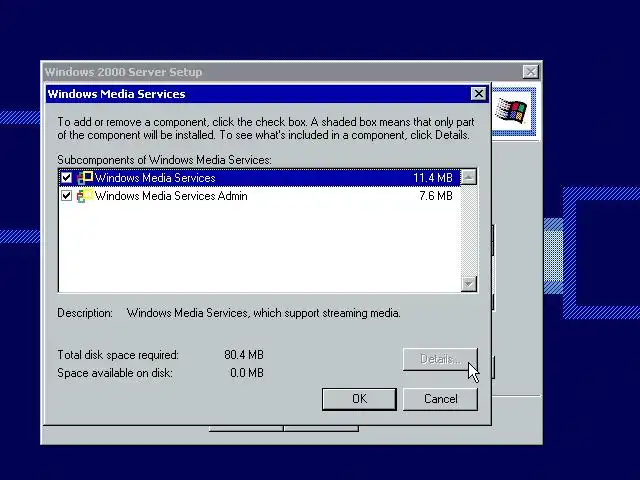Close the Windows Media Services dialog
This screenshot has height=480, width=640.
pyautogui.click(x=478, y=94)
